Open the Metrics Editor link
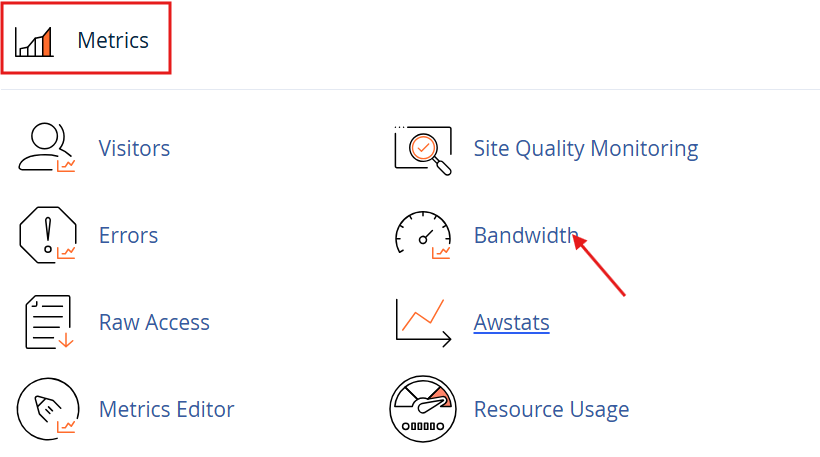820x457 pixels. tap(166, 409)
